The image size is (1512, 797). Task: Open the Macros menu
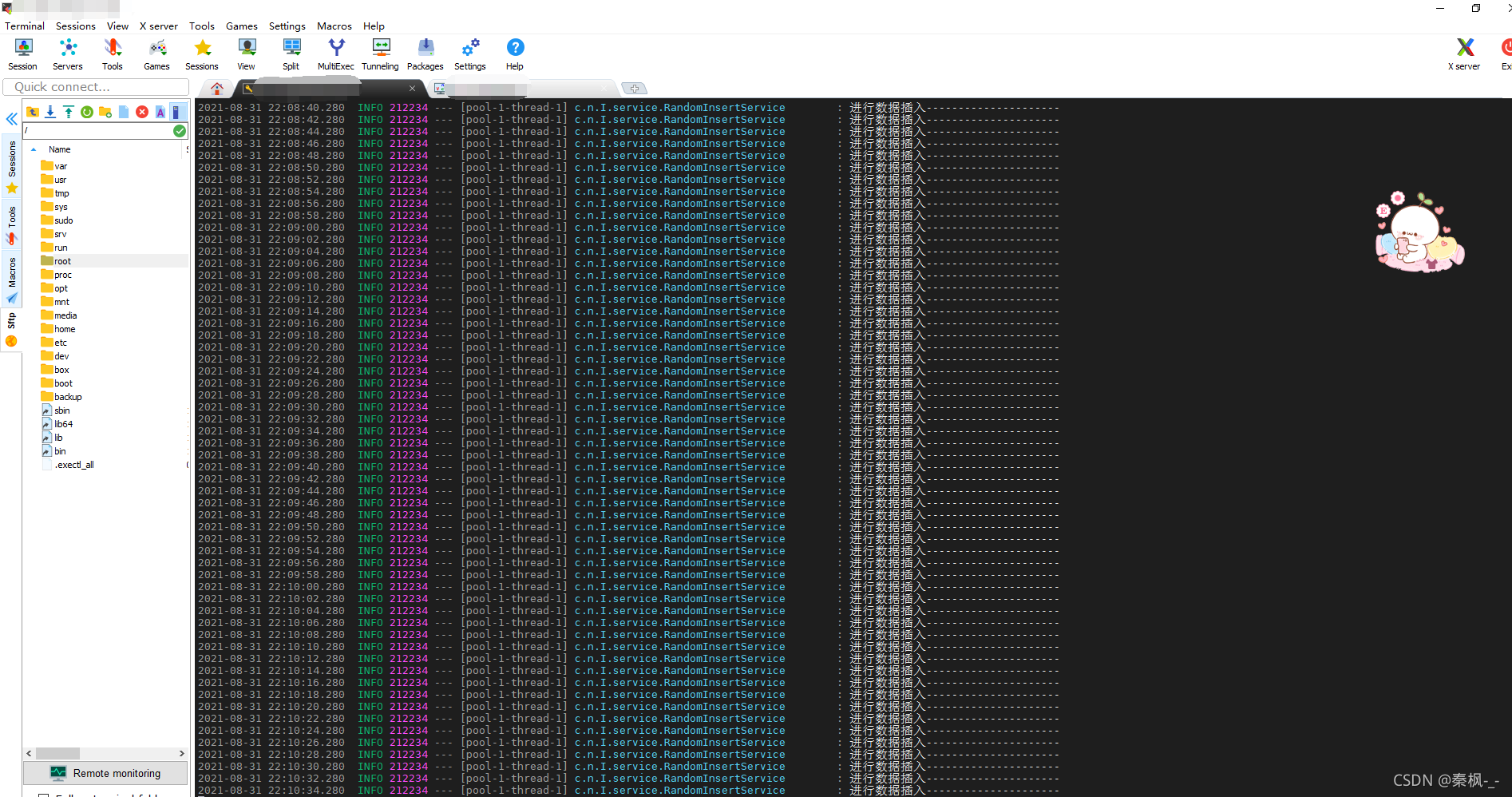click(x=334, y=26)
